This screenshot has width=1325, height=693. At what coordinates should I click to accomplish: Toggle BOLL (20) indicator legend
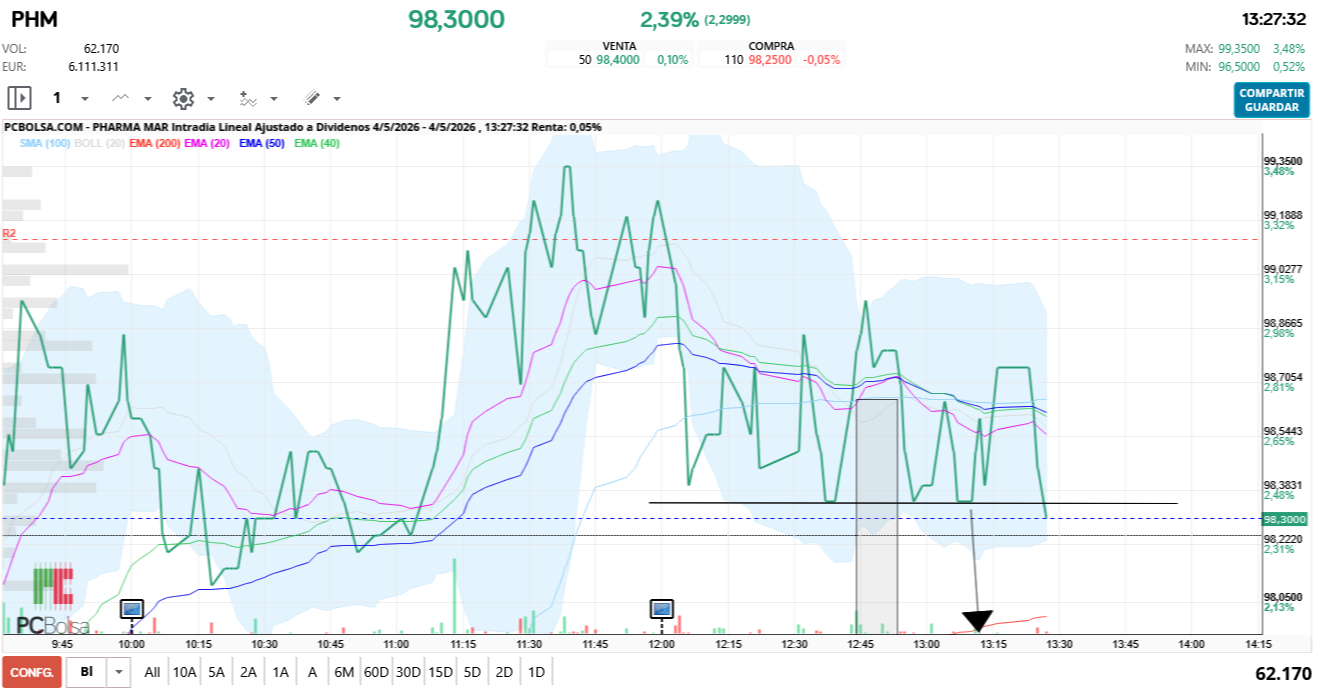99,144
